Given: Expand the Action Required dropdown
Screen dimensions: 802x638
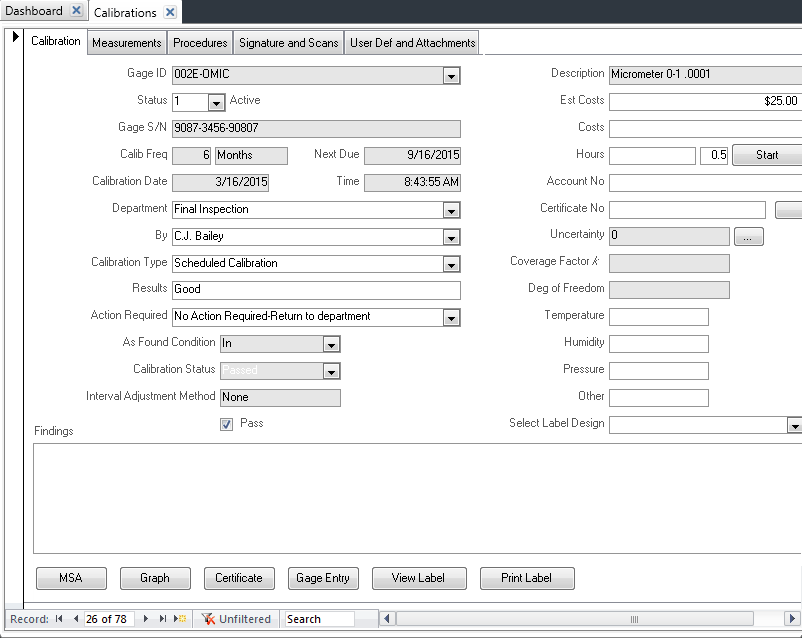Looking at the screenshot, I should 450,316.
